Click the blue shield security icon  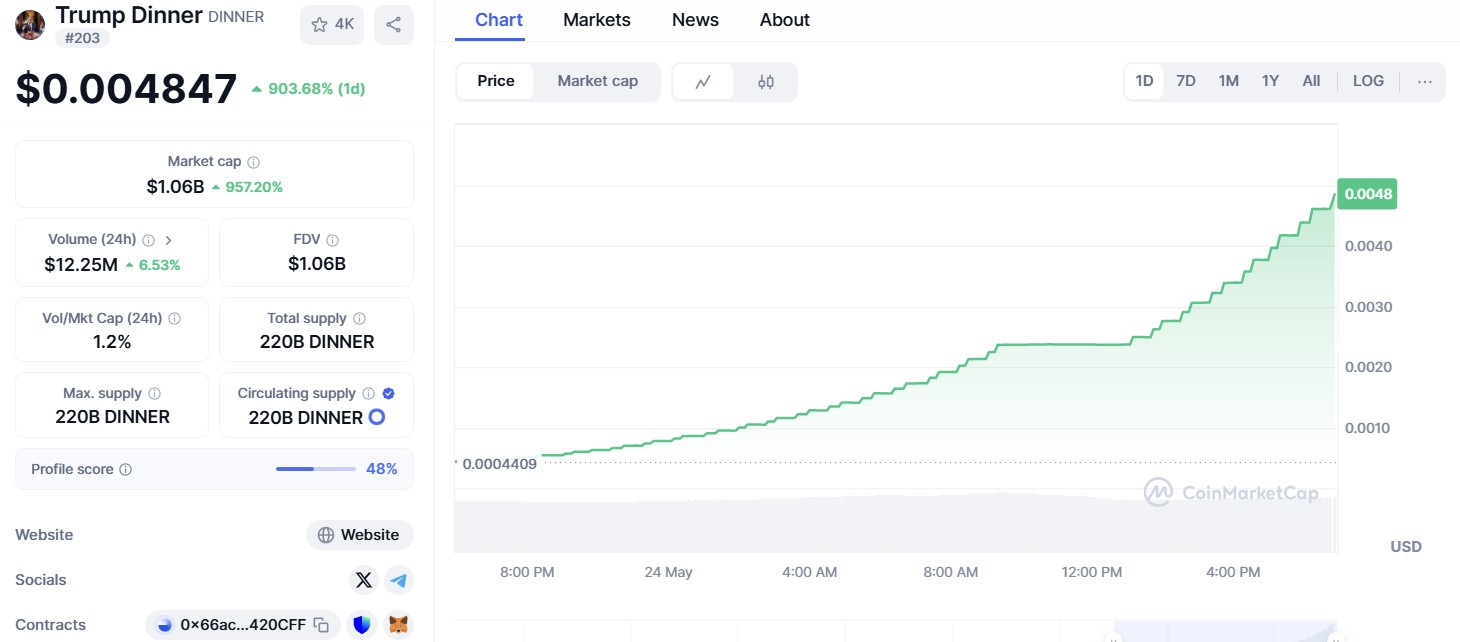pyautogui.click(x=362, y=625)
